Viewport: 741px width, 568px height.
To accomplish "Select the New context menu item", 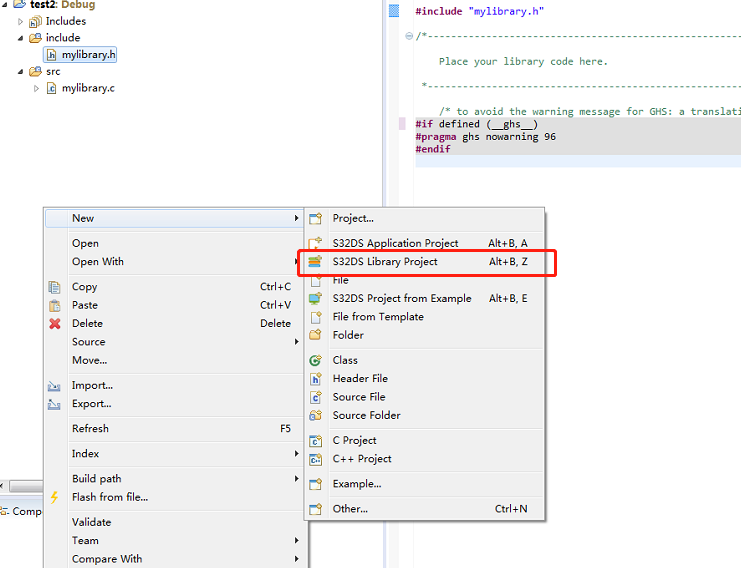I will 174,218.
